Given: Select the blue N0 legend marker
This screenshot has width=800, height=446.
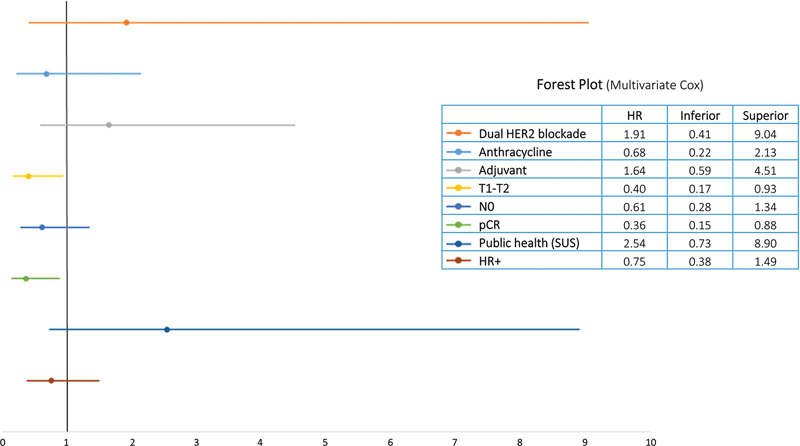Looking at the screenshot, I should coord(458,206).
